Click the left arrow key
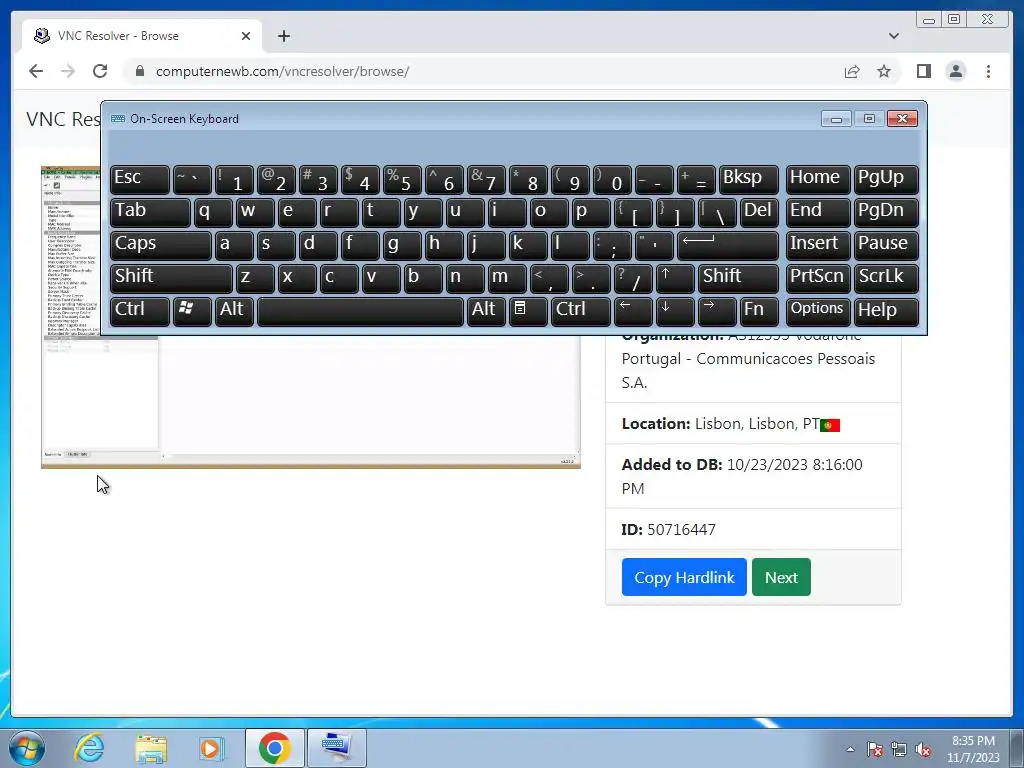The height and width of the screenshot is (768, 1024). [x=633, y=311]
